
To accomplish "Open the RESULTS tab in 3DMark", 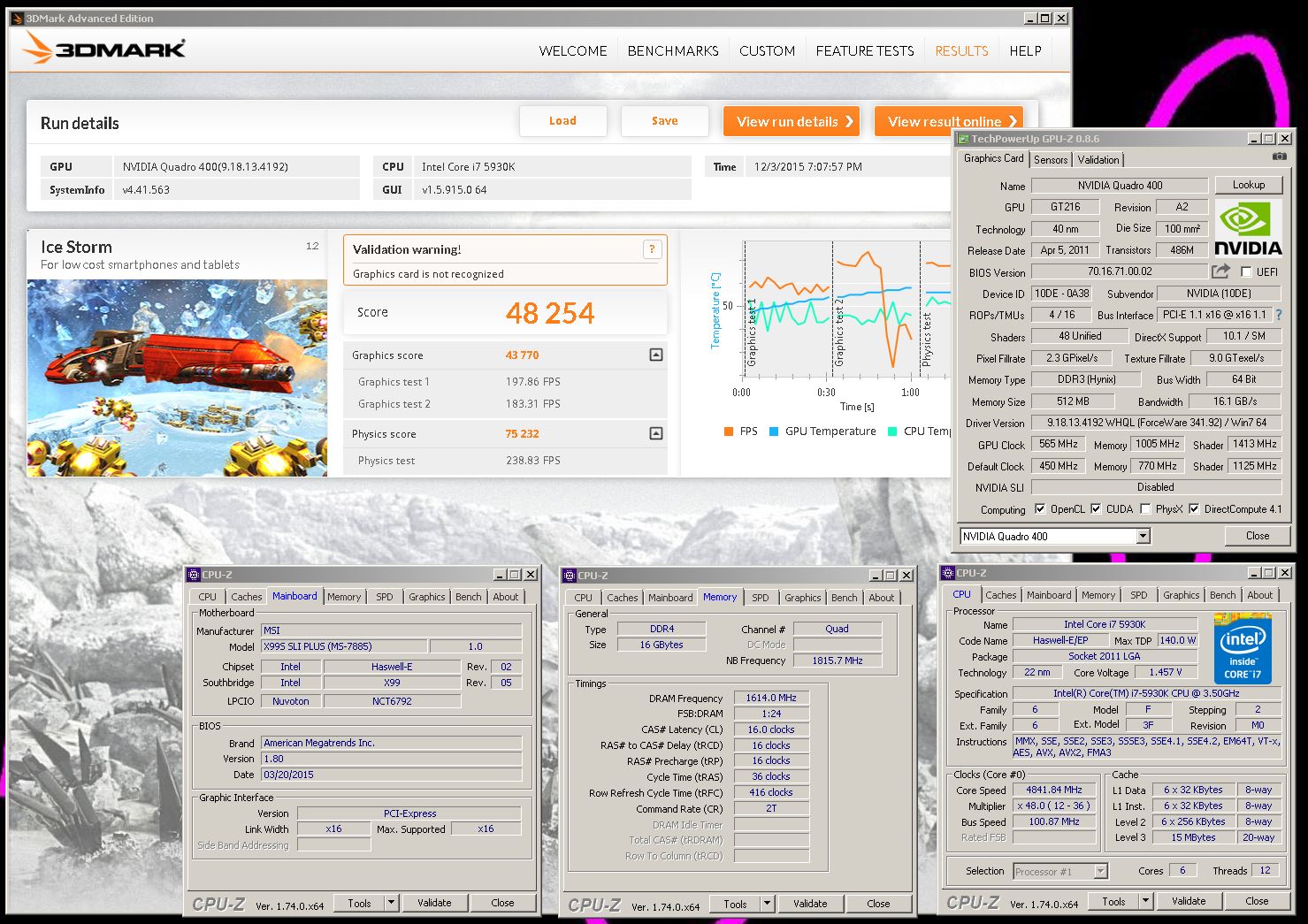I will pyautogui.click(x=961, y=51).
